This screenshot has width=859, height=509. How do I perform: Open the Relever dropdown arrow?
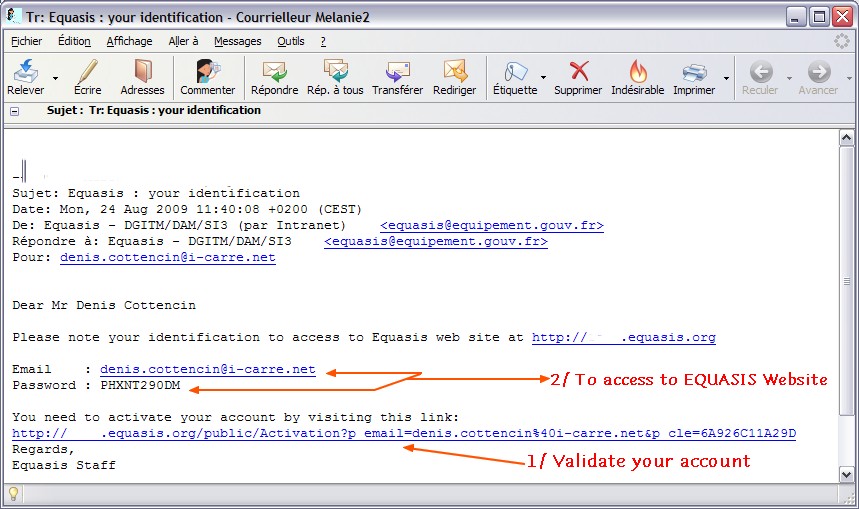pos(55,78)
